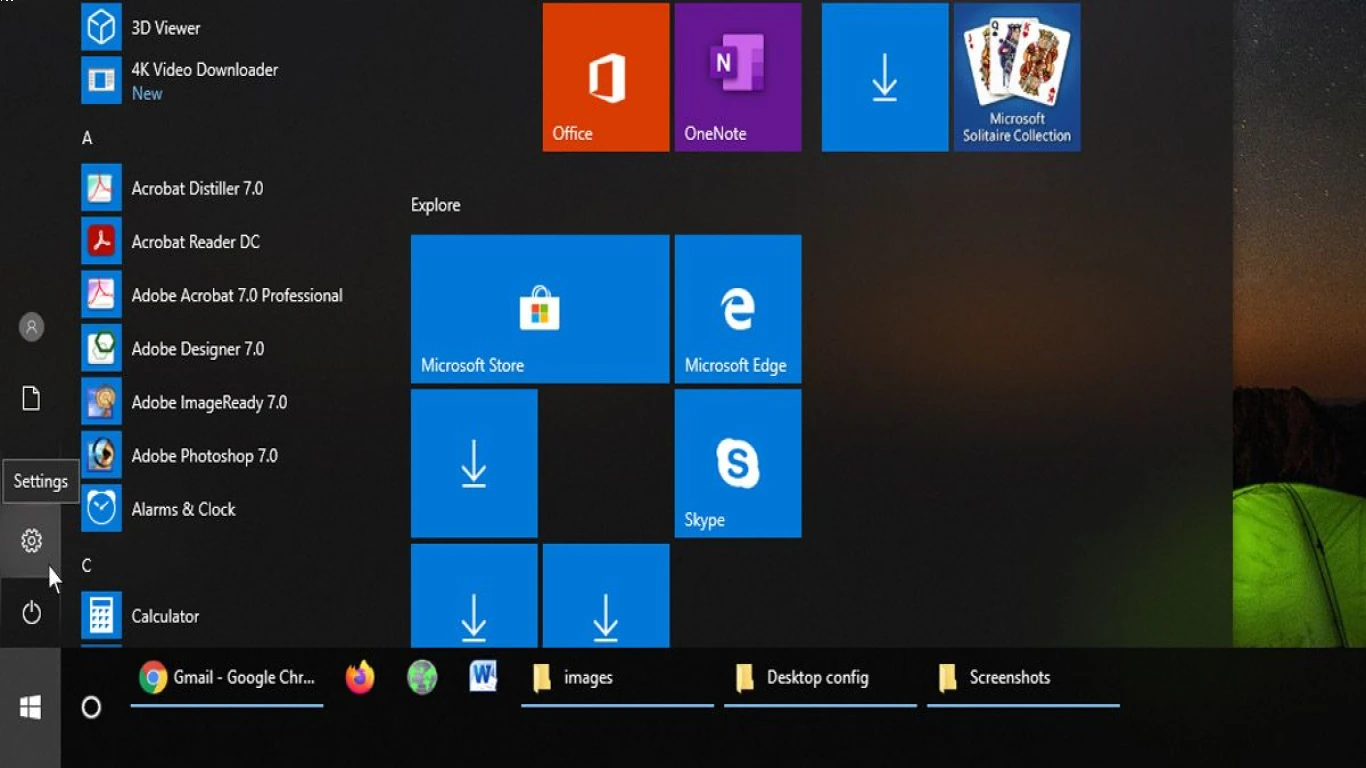The height and width of the screenshot is (768, 1366).
Task: Launch 4K Video Downloader icon
Action: coord(101,81)
